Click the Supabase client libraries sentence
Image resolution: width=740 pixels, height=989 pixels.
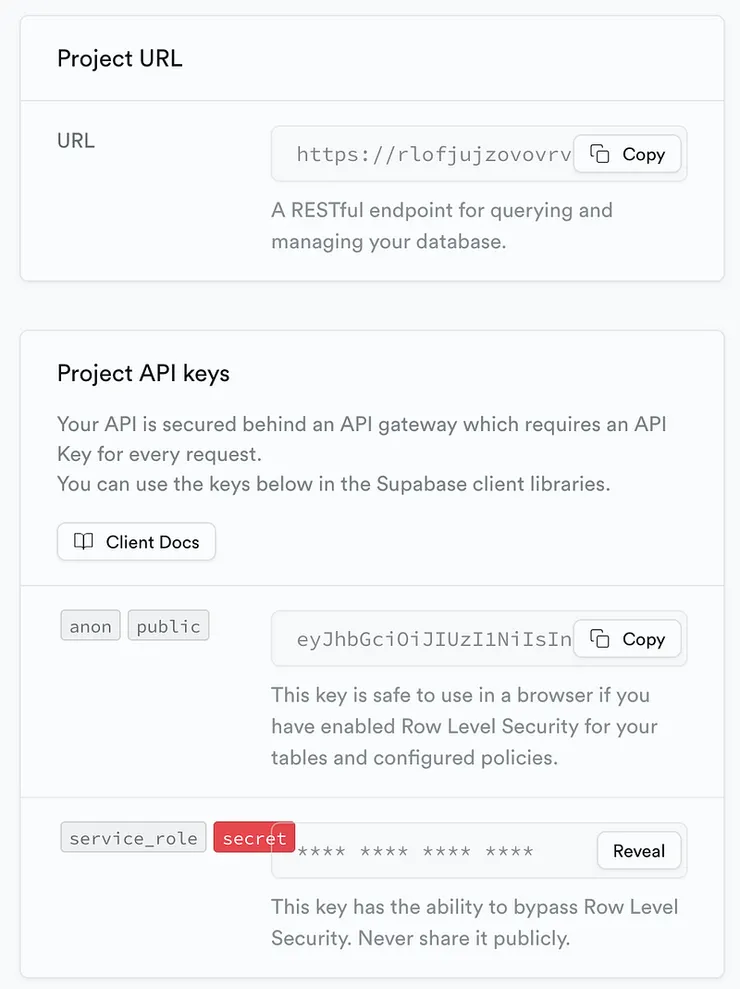tap(333, 484)
